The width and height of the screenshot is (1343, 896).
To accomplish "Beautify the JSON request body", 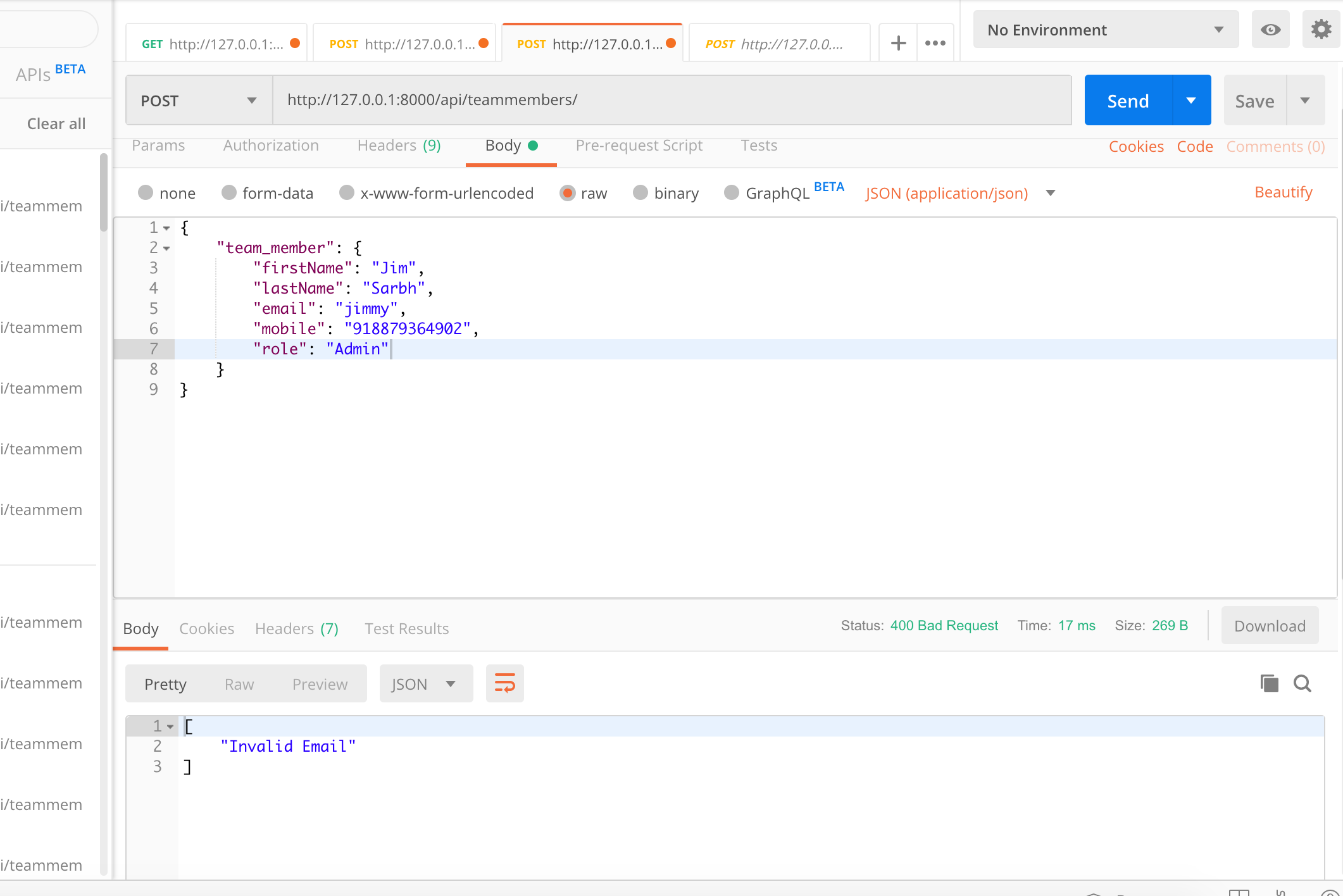I will coord(1283,192).
